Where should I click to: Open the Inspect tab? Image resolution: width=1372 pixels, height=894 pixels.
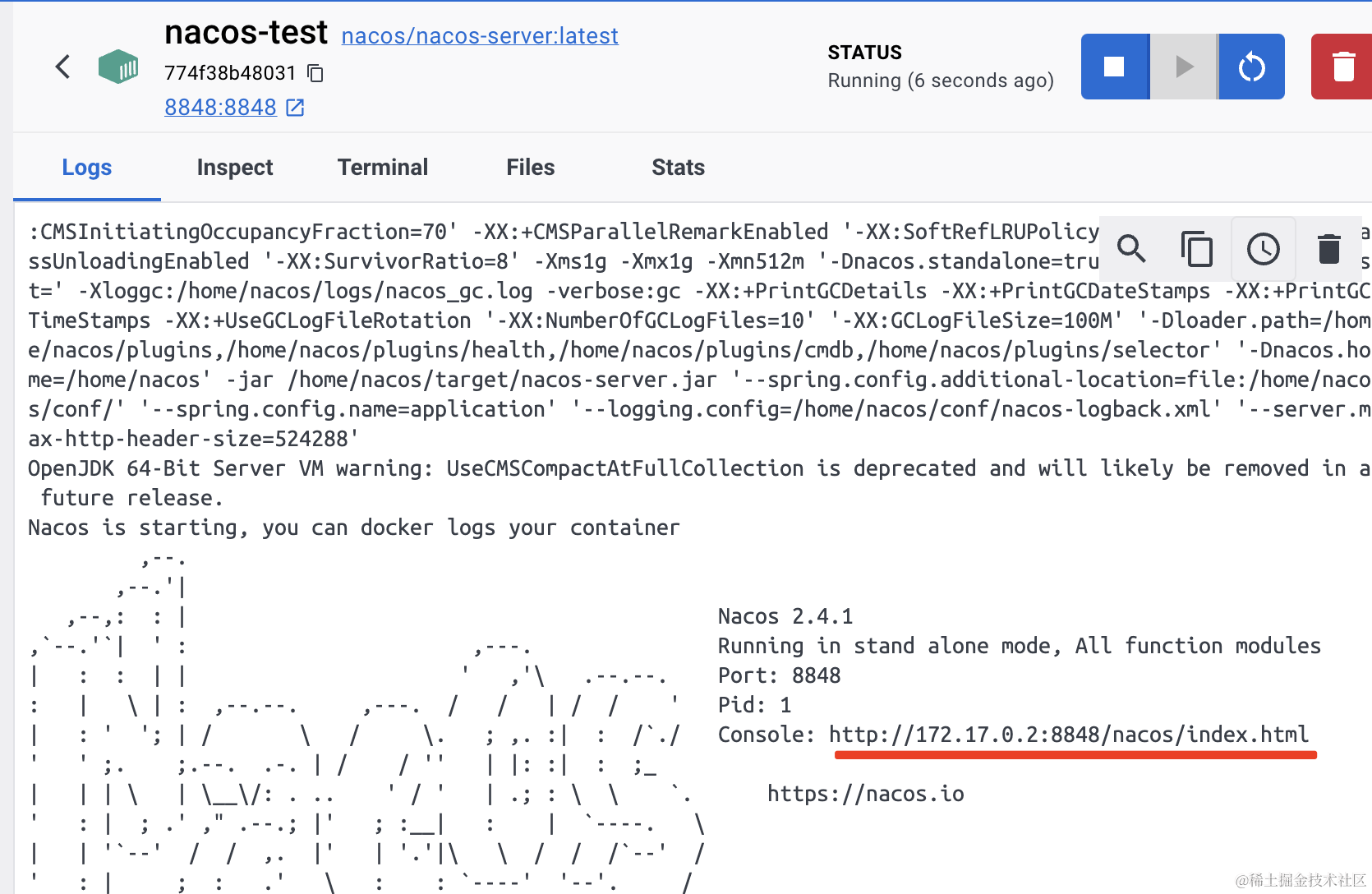click(235, 168)
